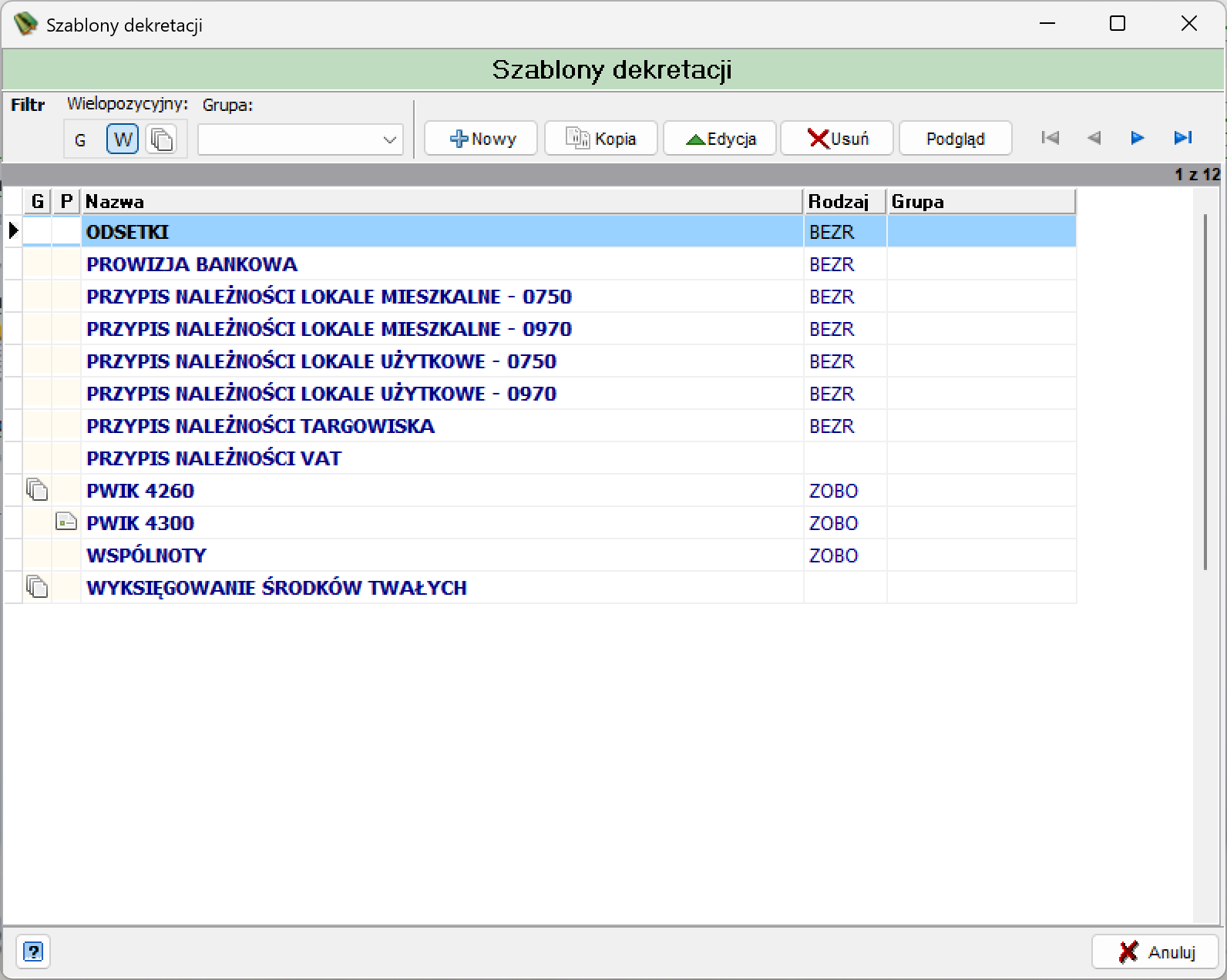Viewport: 1227px width, 980px height.
Task: Sort by the Nazwa column header
Action: pos(442,201)
